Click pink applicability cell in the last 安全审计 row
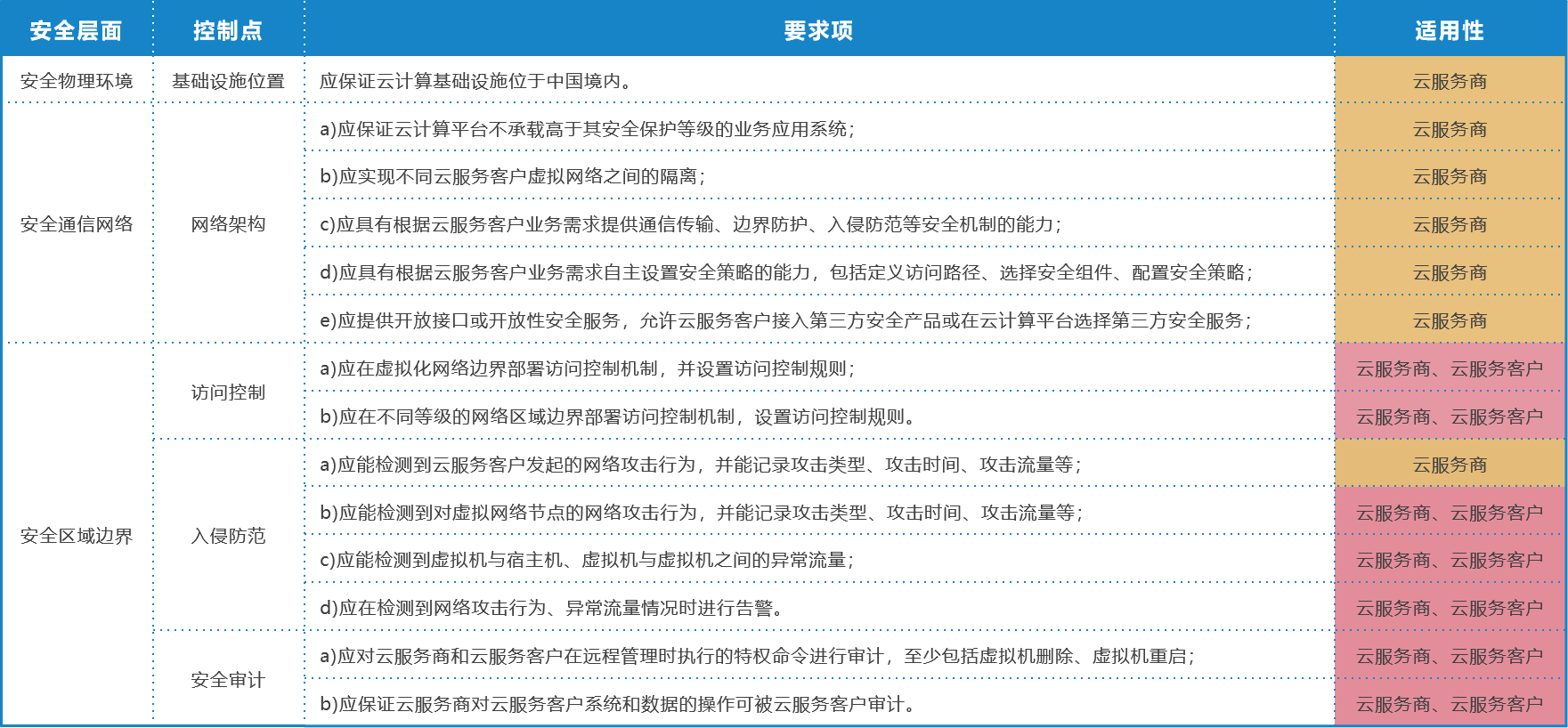 [x=1450, y=704]
